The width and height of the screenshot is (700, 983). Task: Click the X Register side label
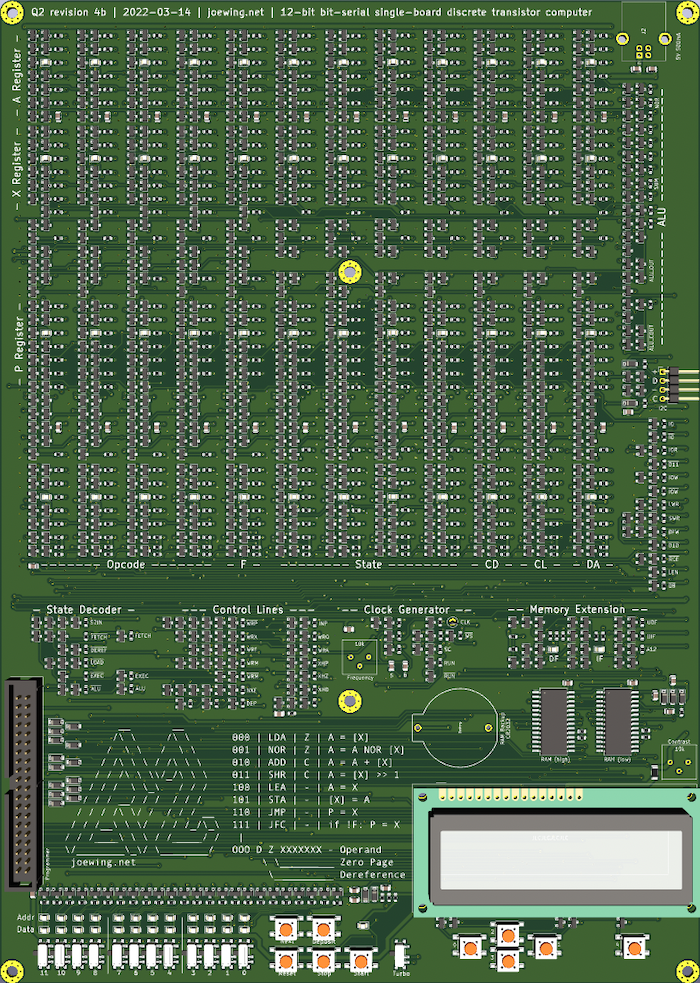pyautogui.click(x=17, y=171)
